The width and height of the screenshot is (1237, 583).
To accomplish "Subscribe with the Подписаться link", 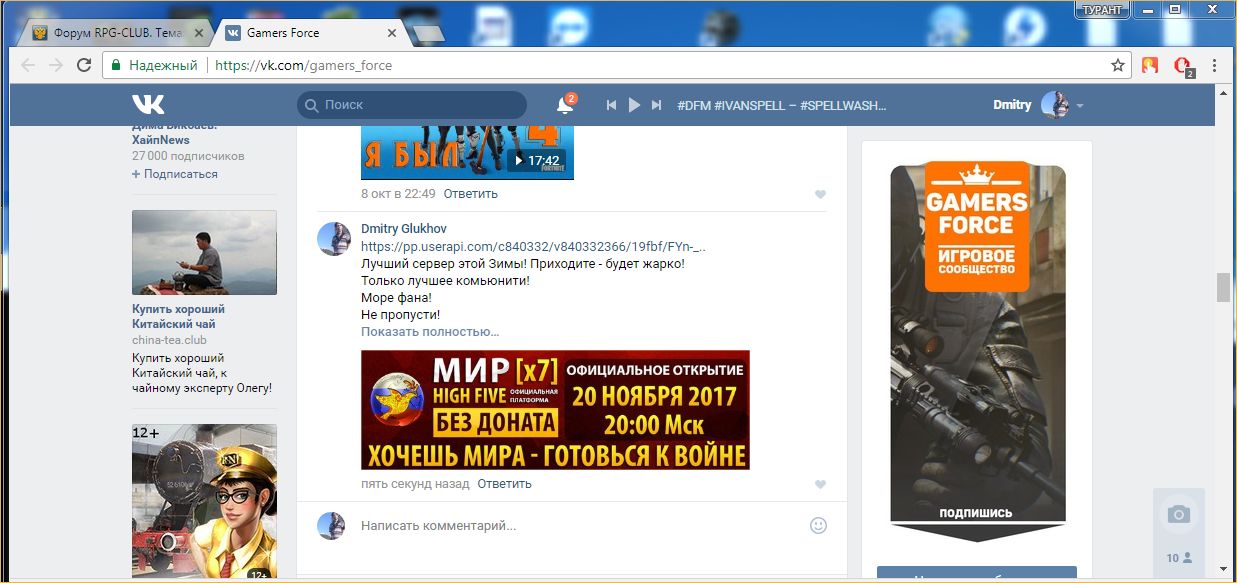I will 175,174.
